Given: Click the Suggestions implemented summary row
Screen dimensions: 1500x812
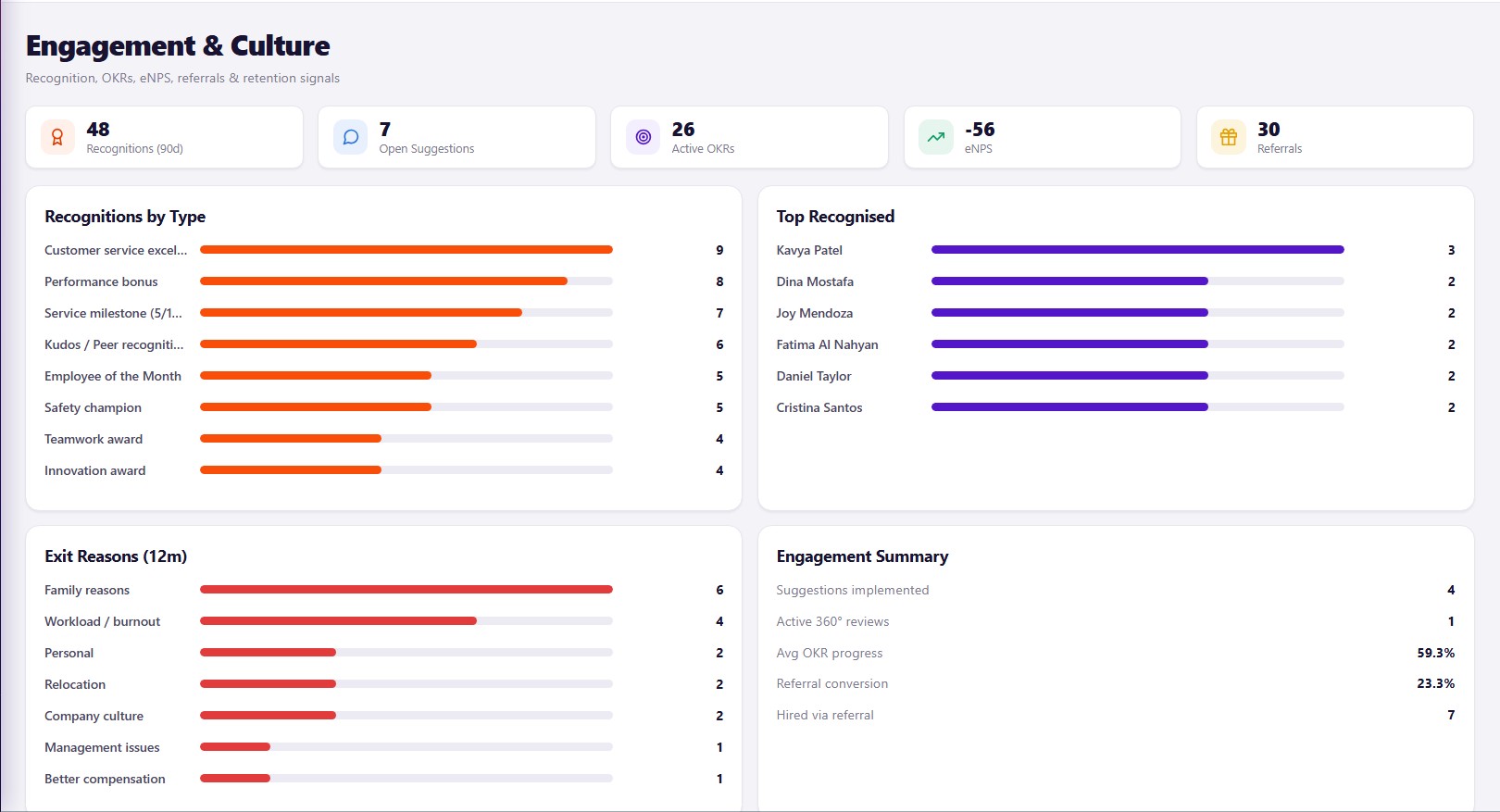Looking at the screenshot, I should pyautogui.click(x=1116, y=590).
